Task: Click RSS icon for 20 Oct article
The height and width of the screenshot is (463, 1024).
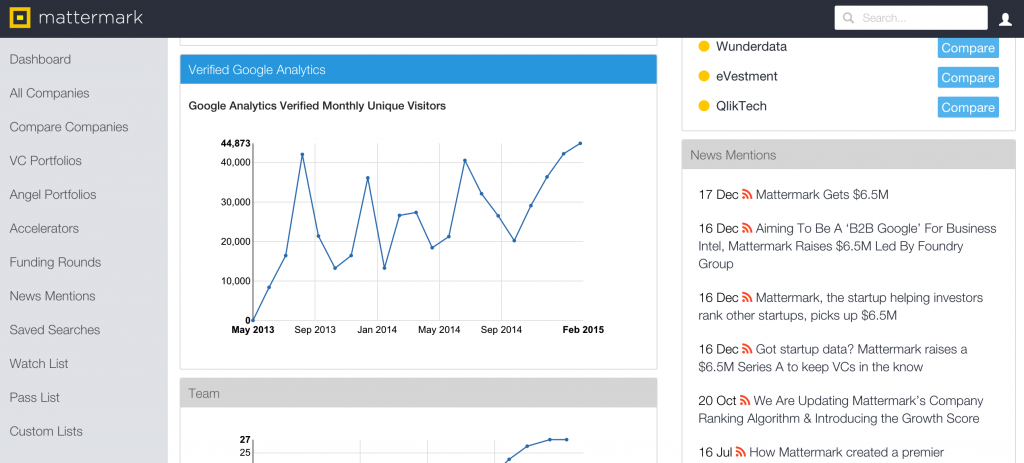Action: tap(745, 400)
